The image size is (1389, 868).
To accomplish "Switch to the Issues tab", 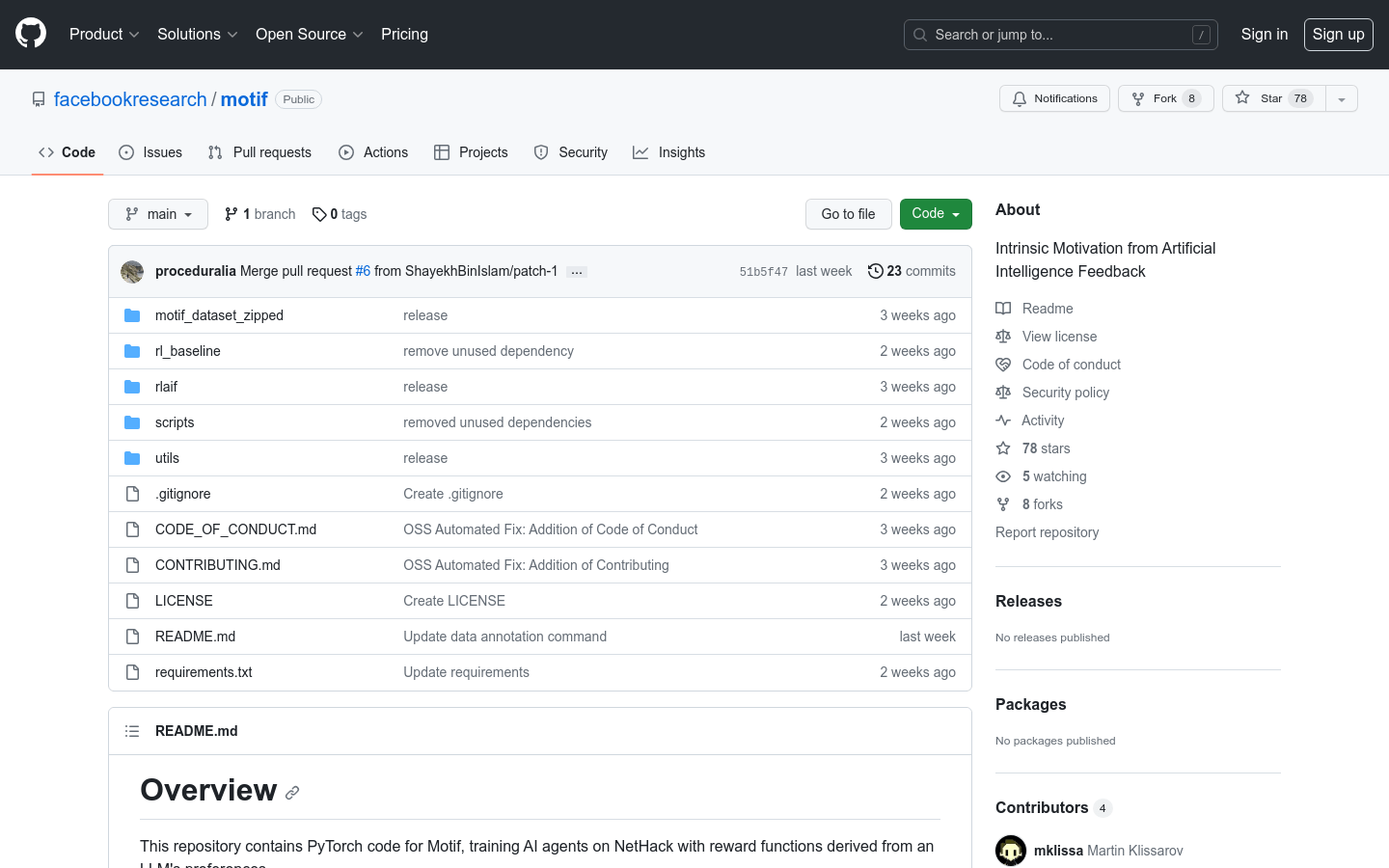I will click(x=150, y=152).
